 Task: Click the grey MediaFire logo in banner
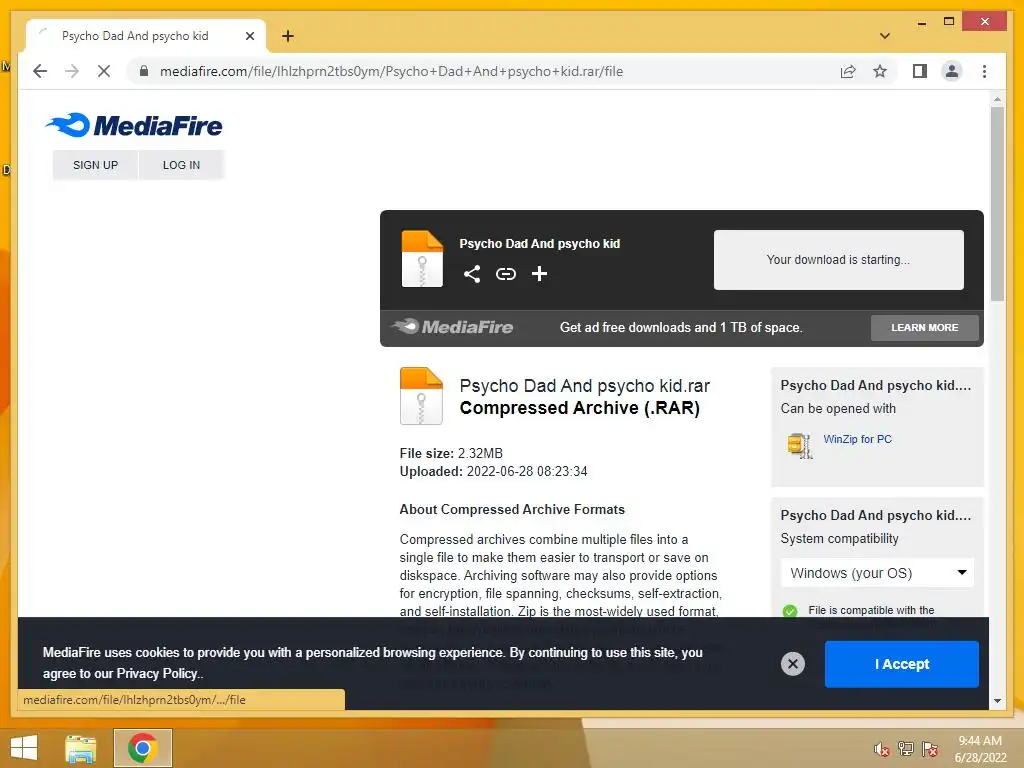[x=453, y=327]
